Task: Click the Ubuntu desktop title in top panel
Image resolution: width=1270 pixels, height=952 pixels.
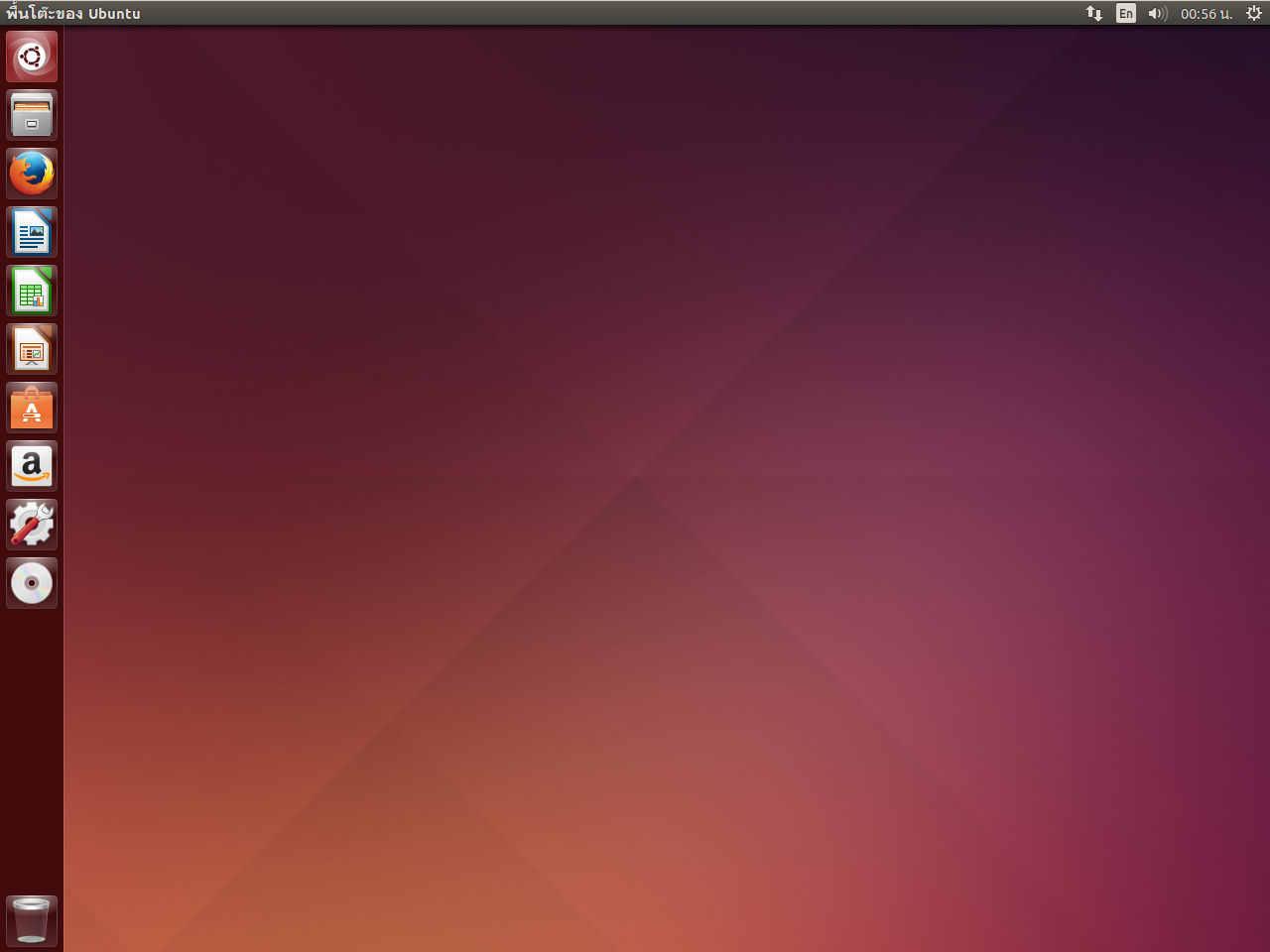Action: point(73,13)
